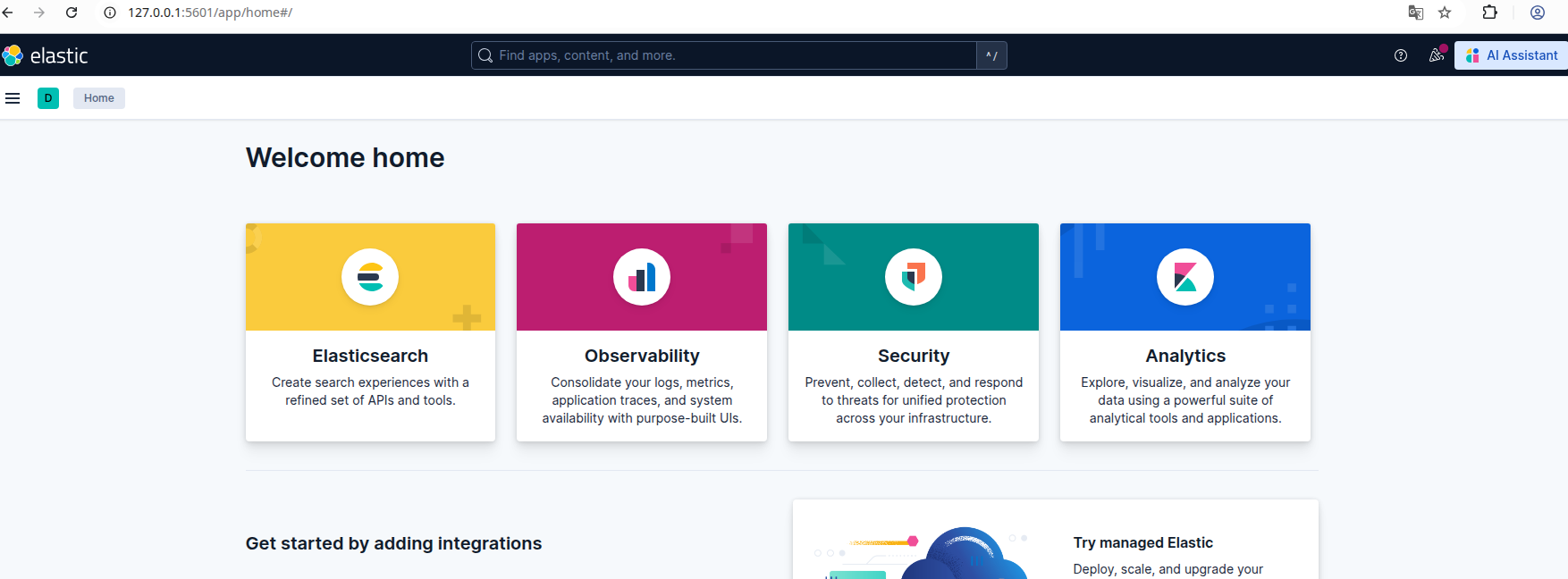1568x579 pixels.
Task: Click the Observability bar chart icon
Action: coord(642,277)
